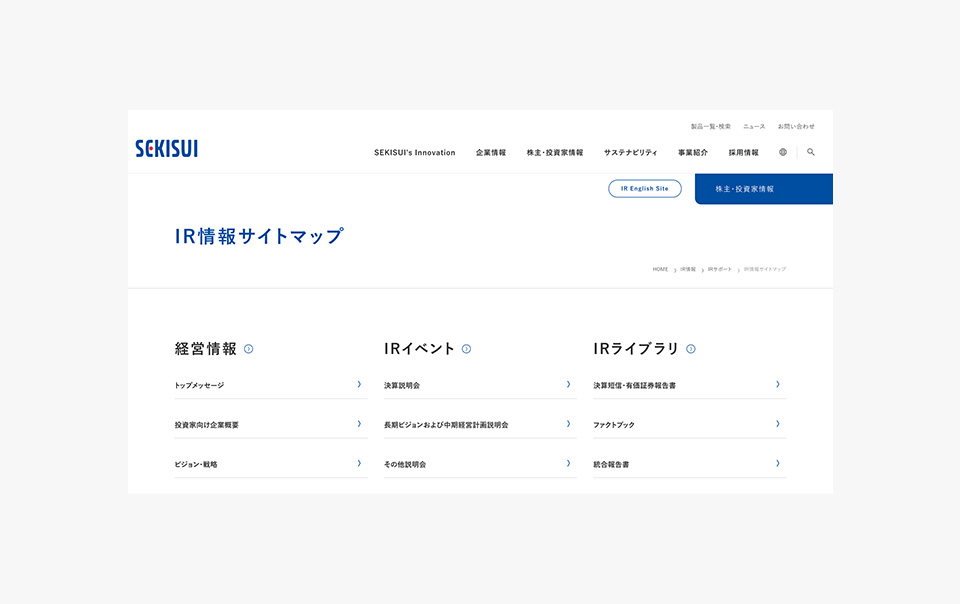Click the chevron on 決算説明会 row
Viewport: 960px width, 604px height.
pos(569,384)
